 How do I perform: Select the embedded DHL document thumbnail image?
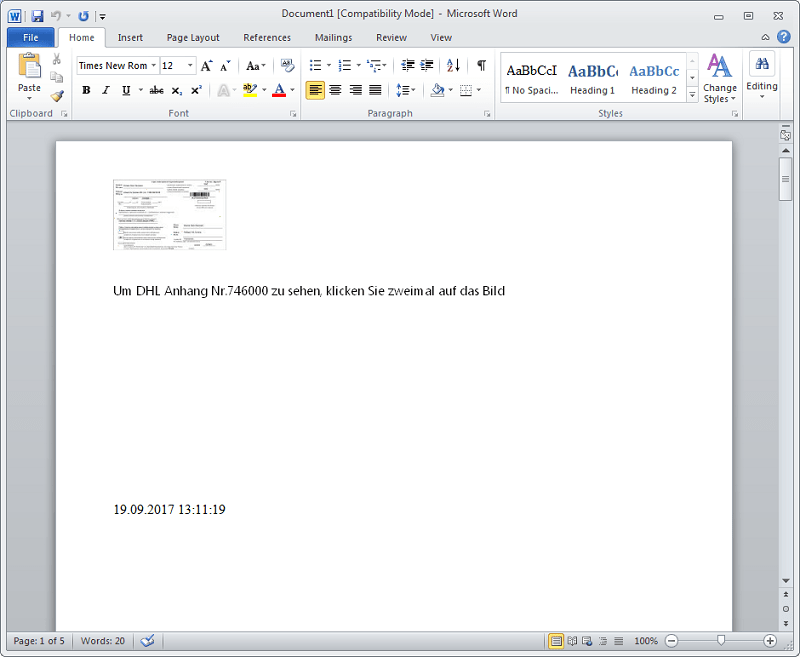(169, 214)
